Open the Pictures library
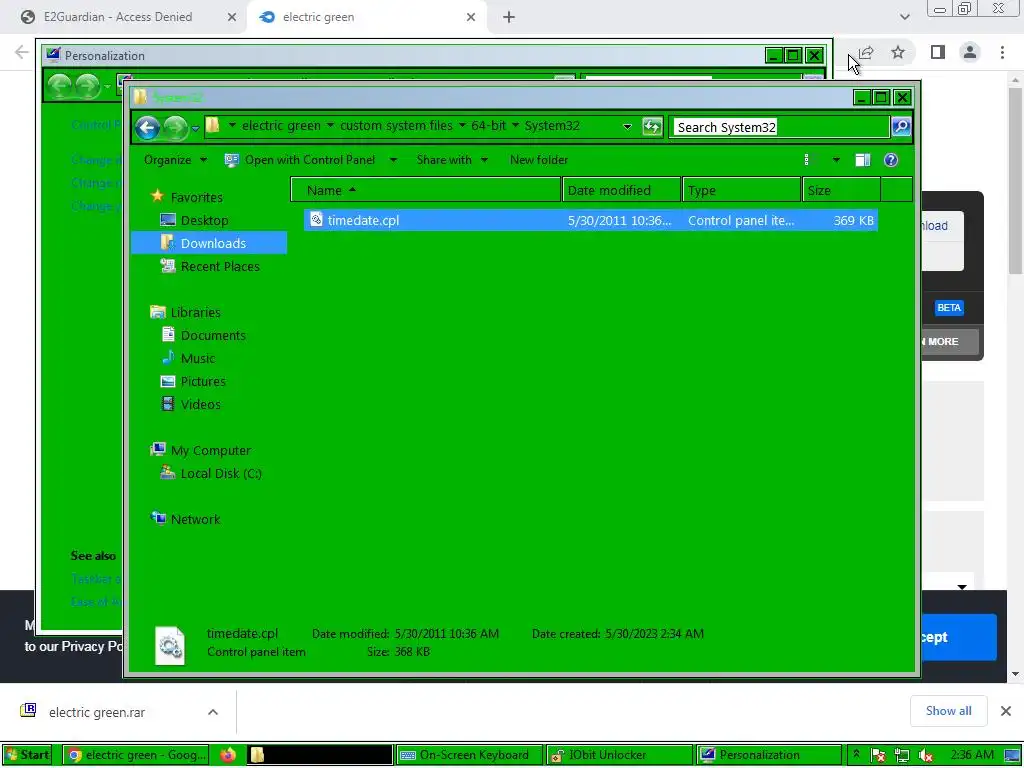The image size is (1024, 768). tap(203, 381)
